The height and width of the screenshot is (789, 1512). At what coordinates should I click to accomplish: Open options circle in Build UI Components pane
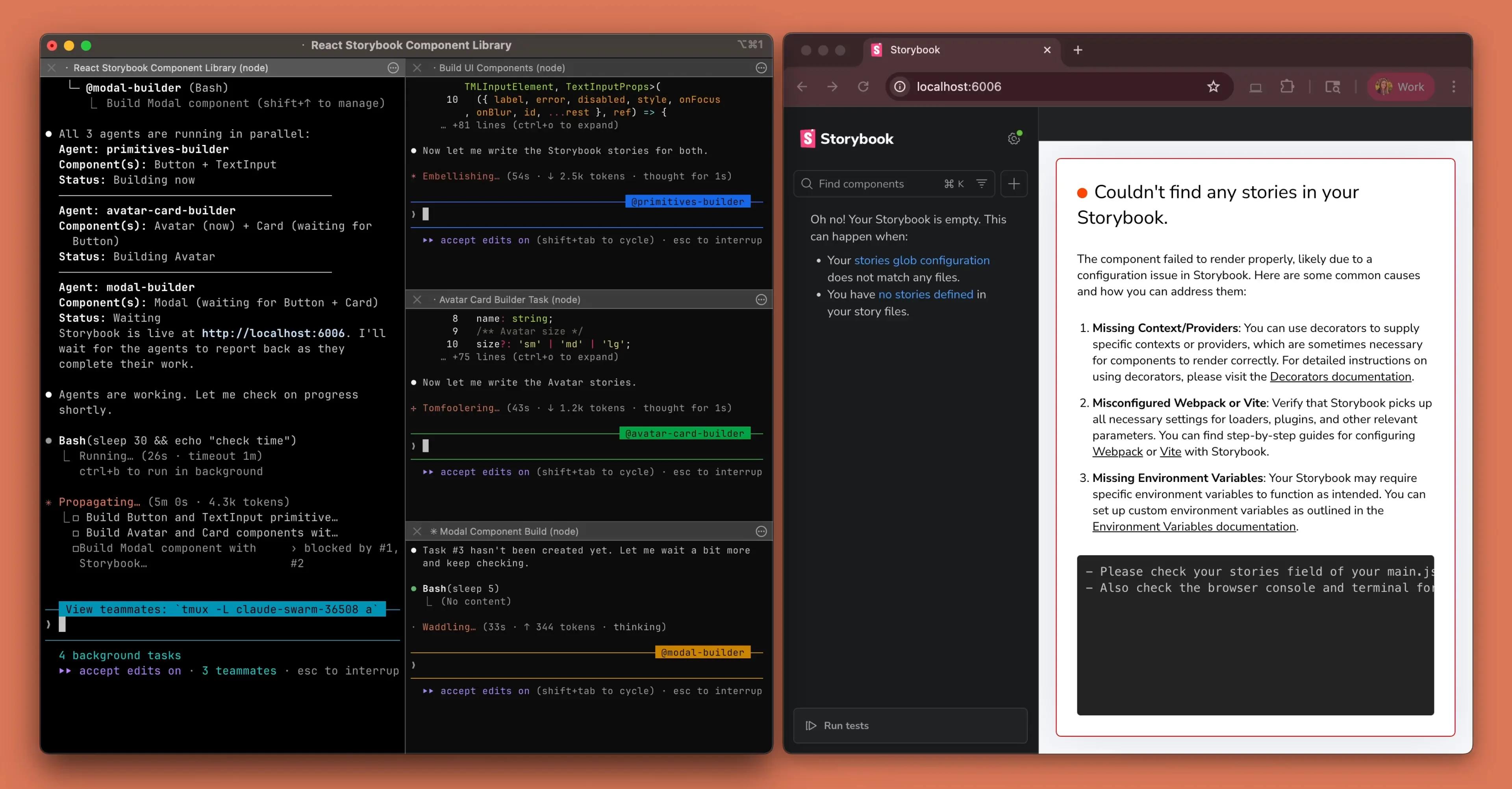click(761, 68)
